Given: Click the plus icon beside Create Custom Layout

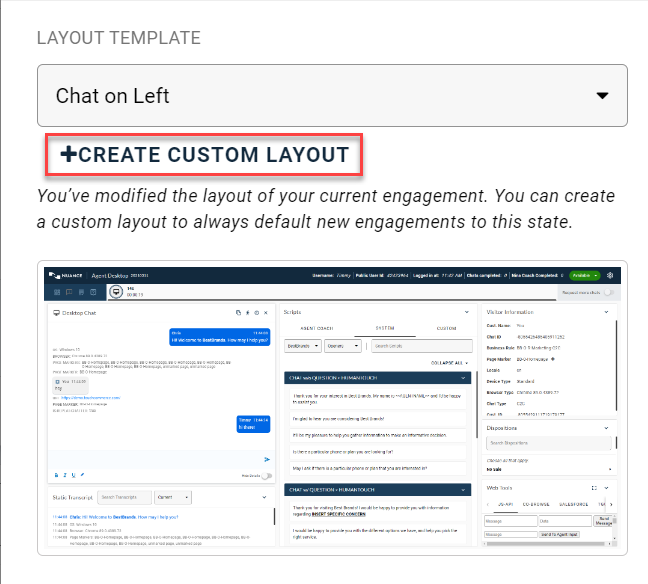Looking at the screenshot, I should tap(68, 155).
